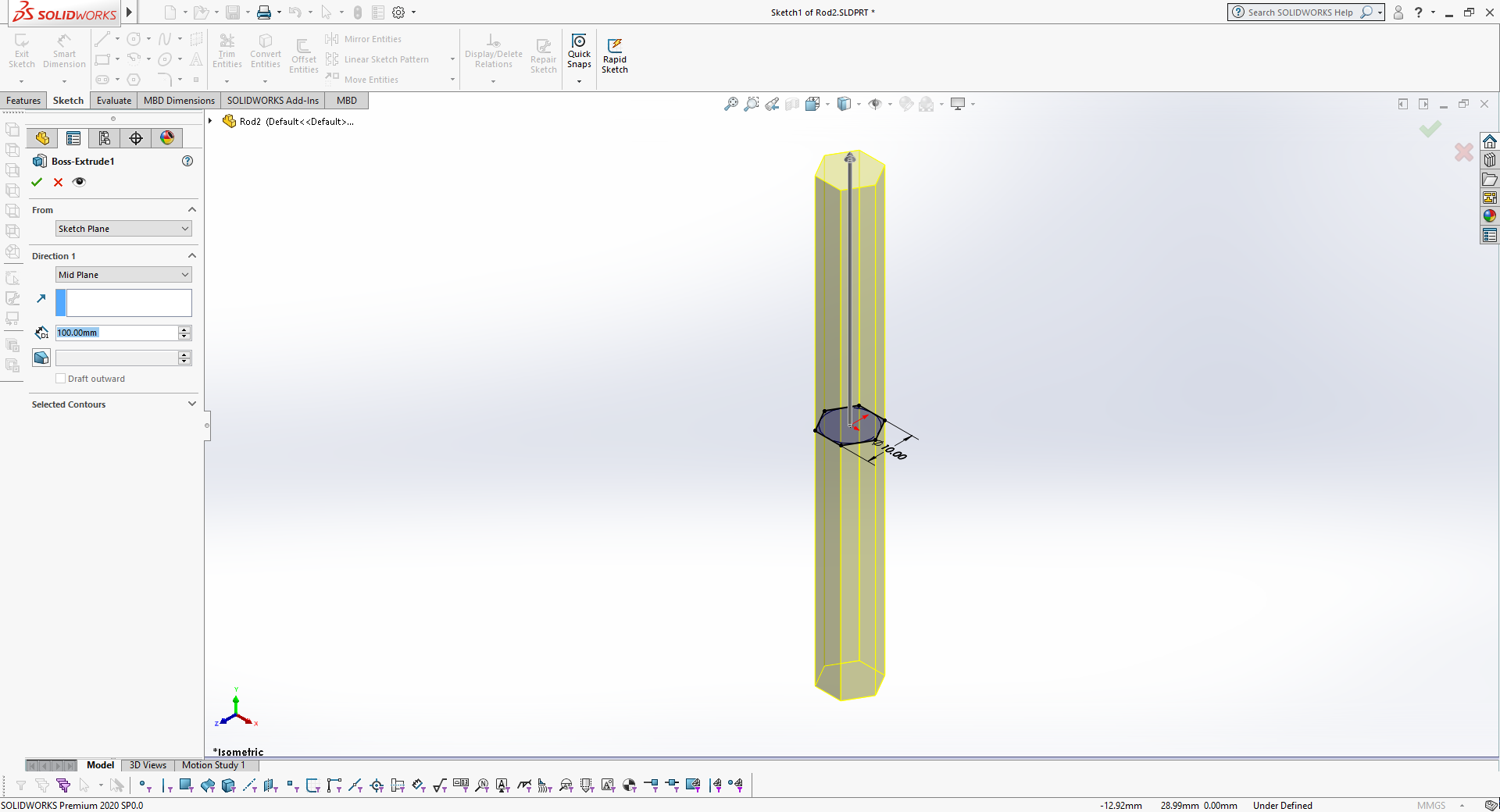1500x812 pixels.
Task: Open the Appearances task pane color ball
Action: (1490, 216)
